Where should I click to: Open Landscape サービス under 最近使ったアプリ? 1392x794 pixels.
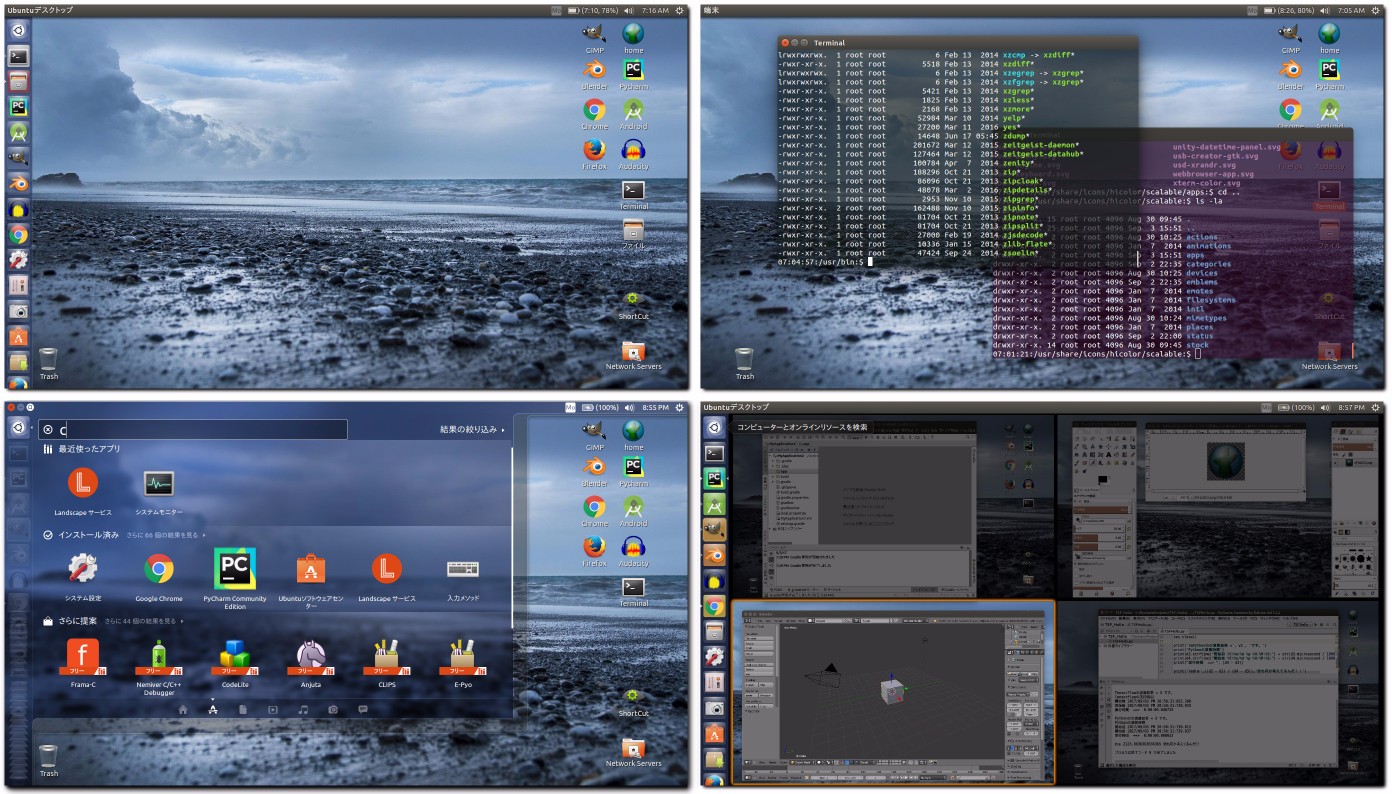(x=83, y=491)
